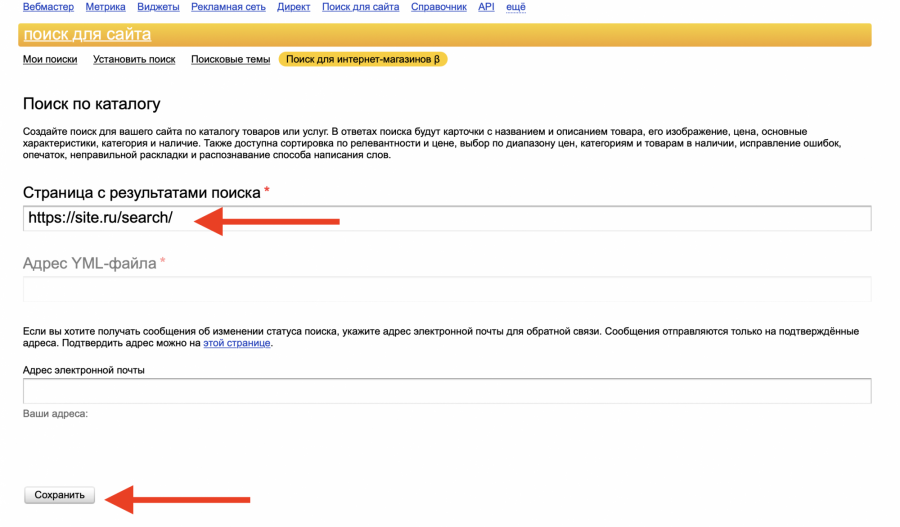
Task: Click the поиск для сайта header title
Action: 87,35
